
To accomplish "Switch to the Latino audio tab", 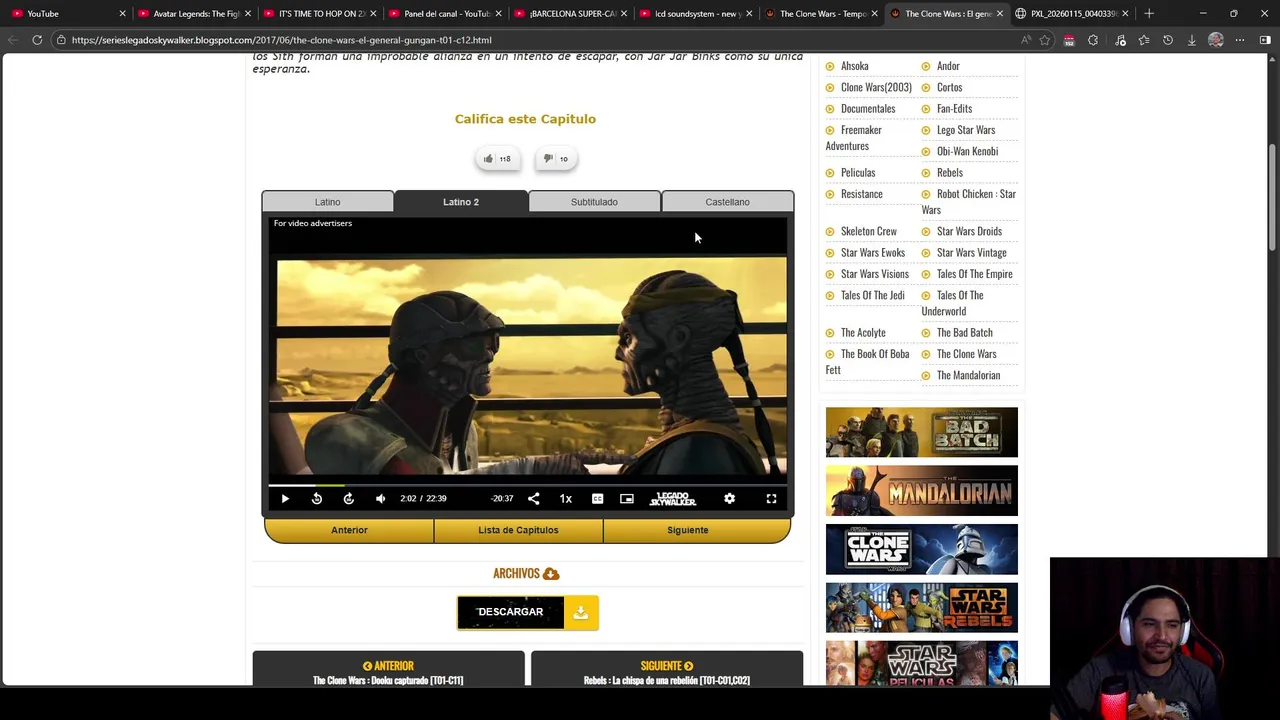I will 328,202.
